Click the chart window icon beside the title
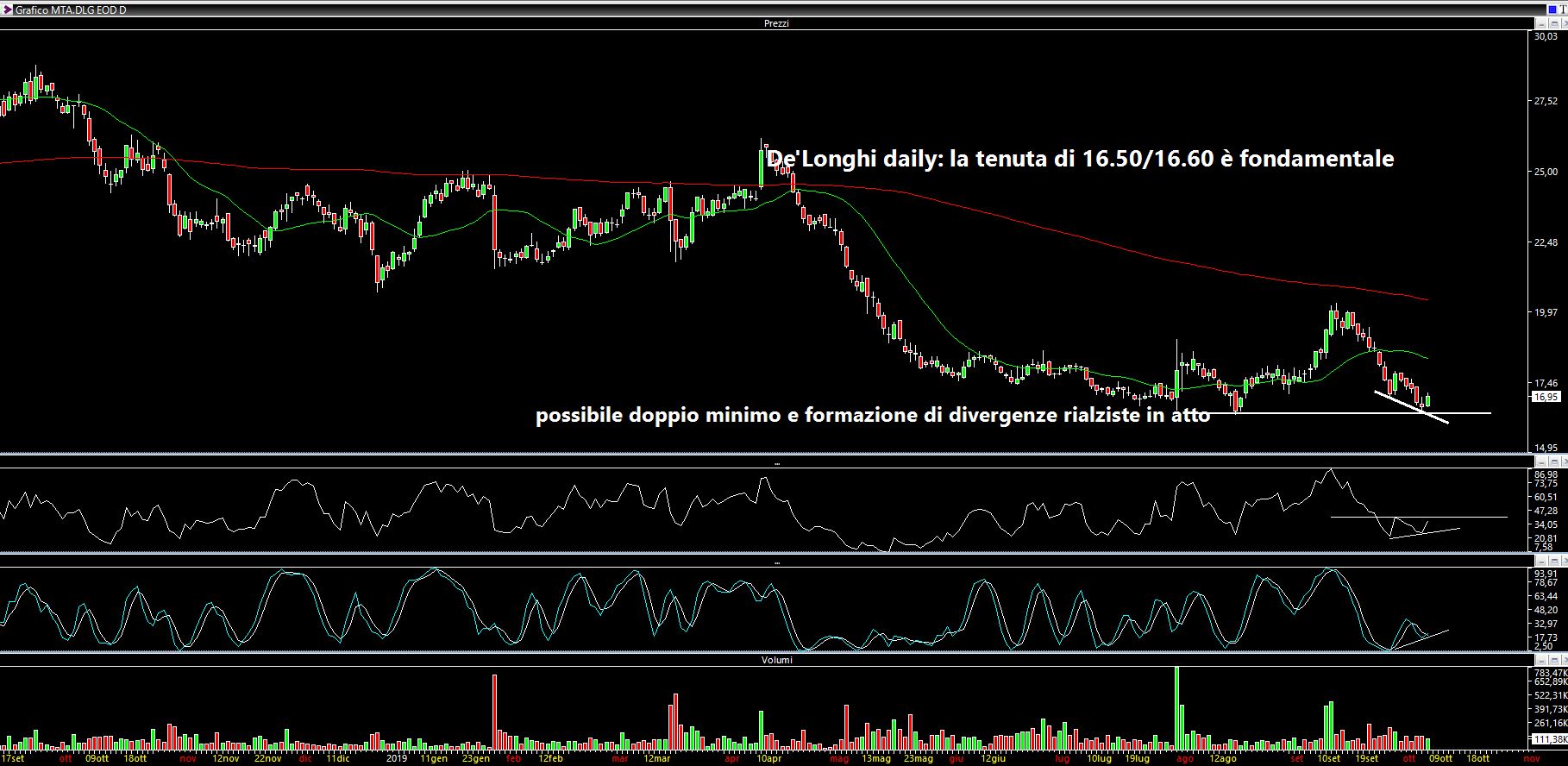1568x766 pixels. tap(8, 9)
